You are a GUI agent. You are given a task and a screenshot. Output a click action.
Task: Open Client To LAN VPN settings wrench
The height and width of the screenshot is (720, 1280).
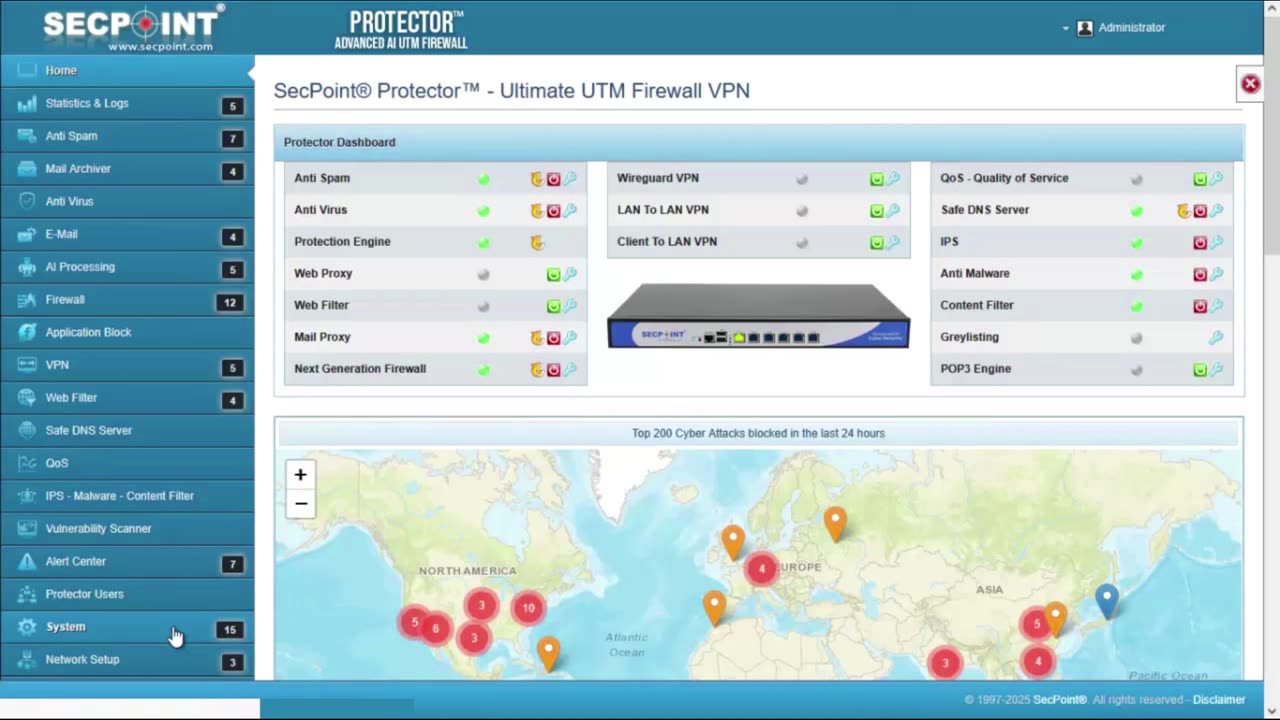894,243
